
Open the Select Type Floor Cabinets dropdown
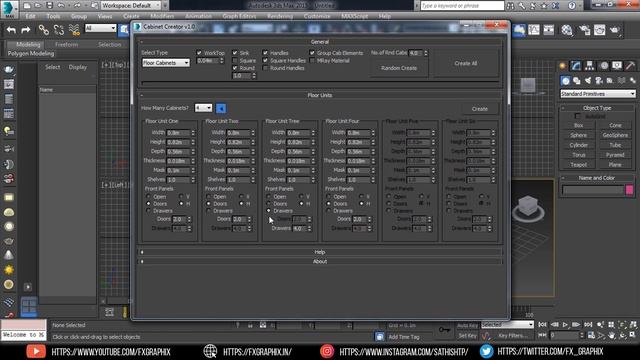tap(166, 63)
